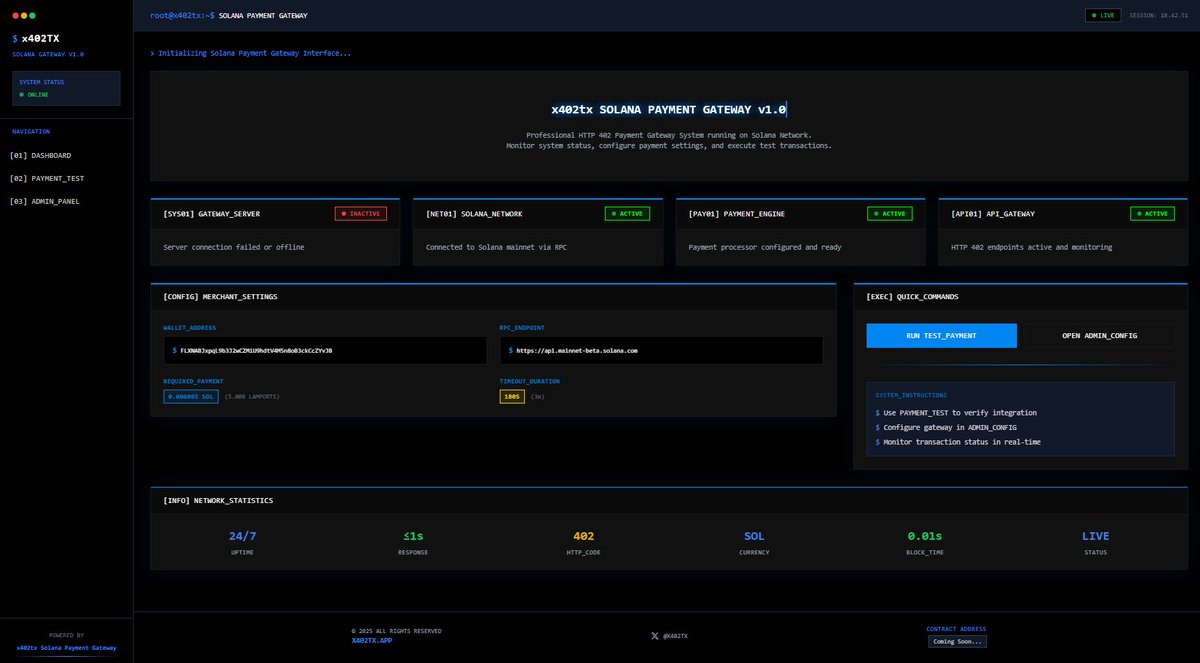The image size is (1200, 663).
Task: Click the RPC endpoint field
Action: click(661, 350)
